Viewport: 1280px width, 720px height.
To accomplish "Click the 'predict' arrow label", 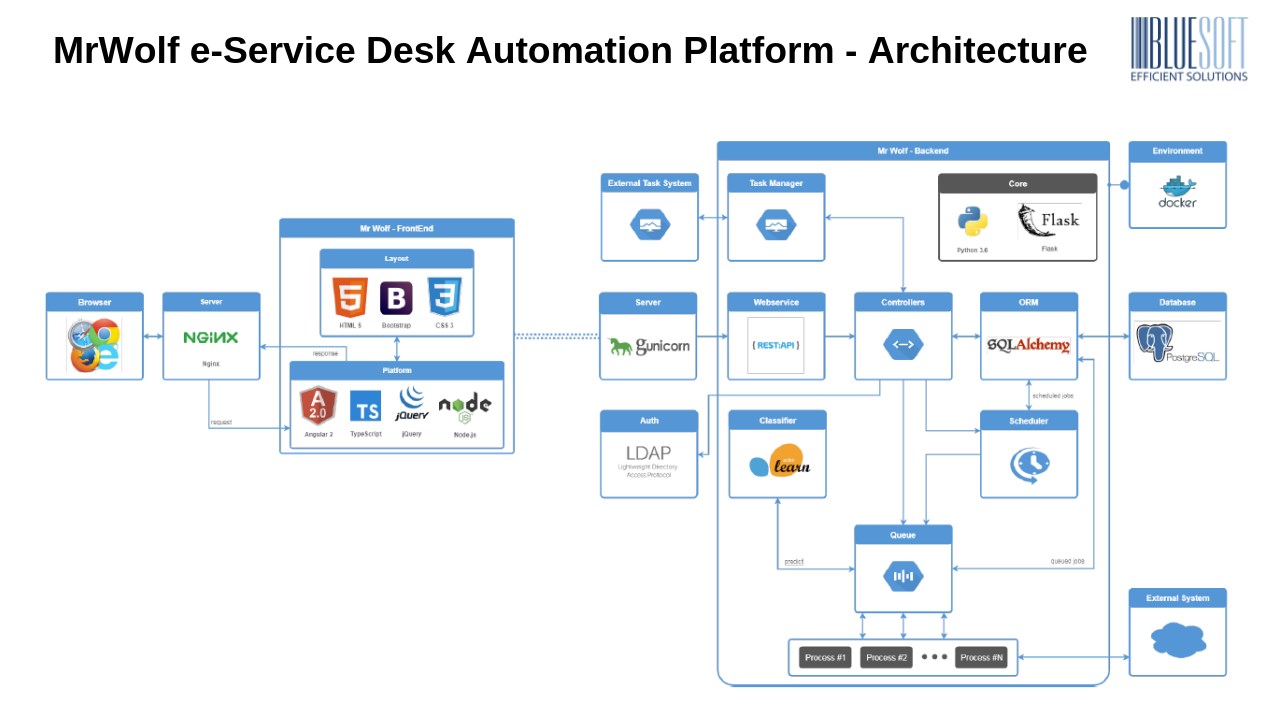I will [x=794, y=562].
